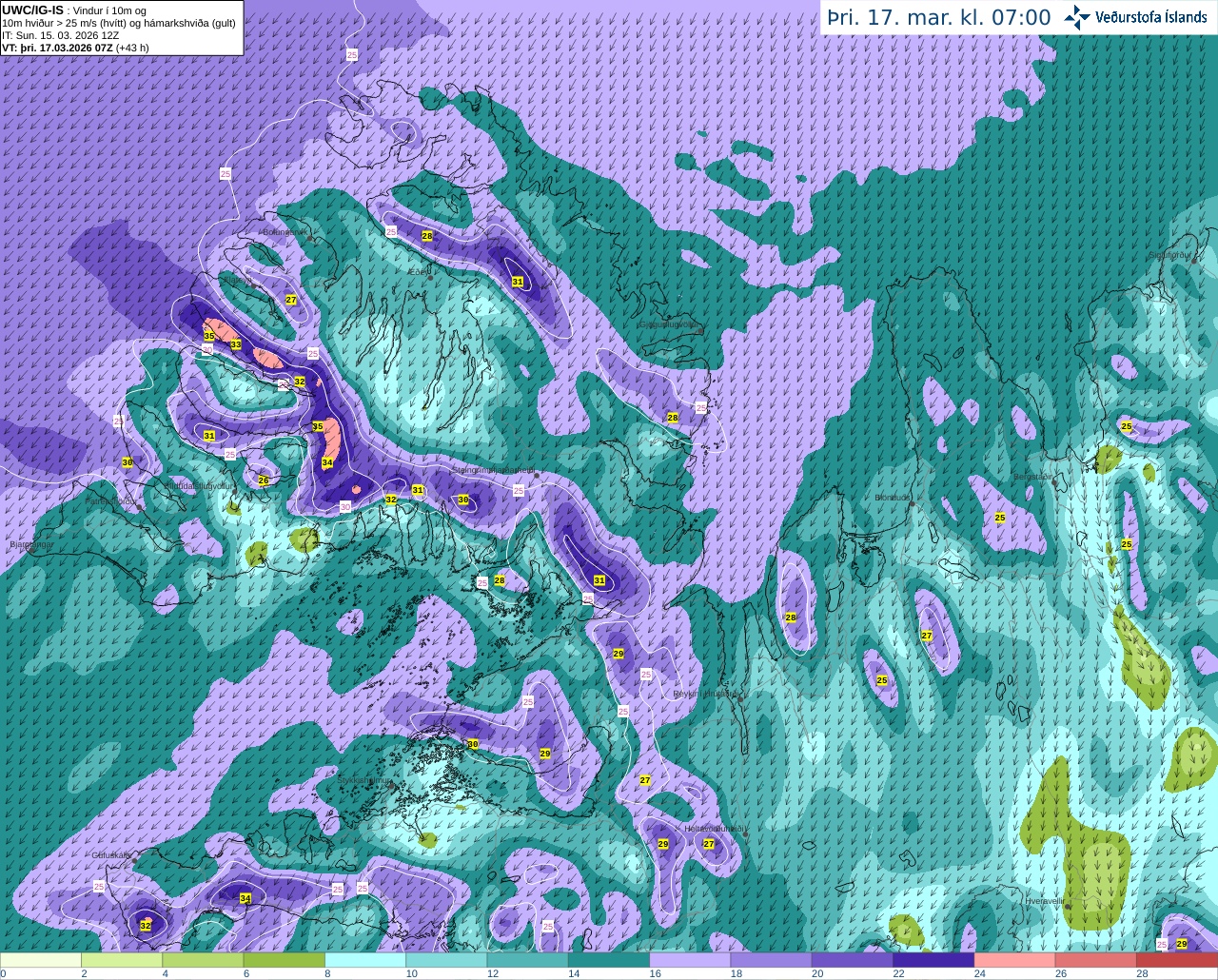Click the yellow '32' marker southwest of Gufuskálar
This screenshot has width=1218, height=980.
[146, 925]
